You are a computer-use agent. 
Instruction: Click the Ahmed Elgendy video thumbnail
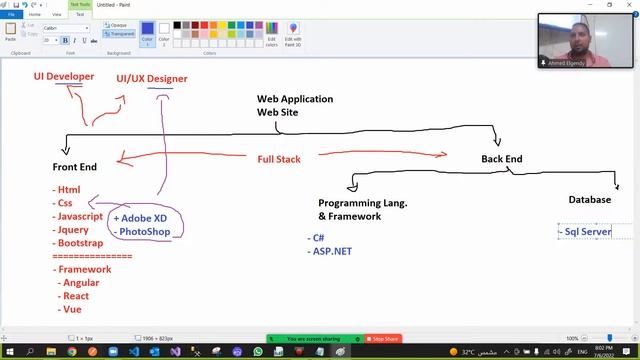pos(585,41)
